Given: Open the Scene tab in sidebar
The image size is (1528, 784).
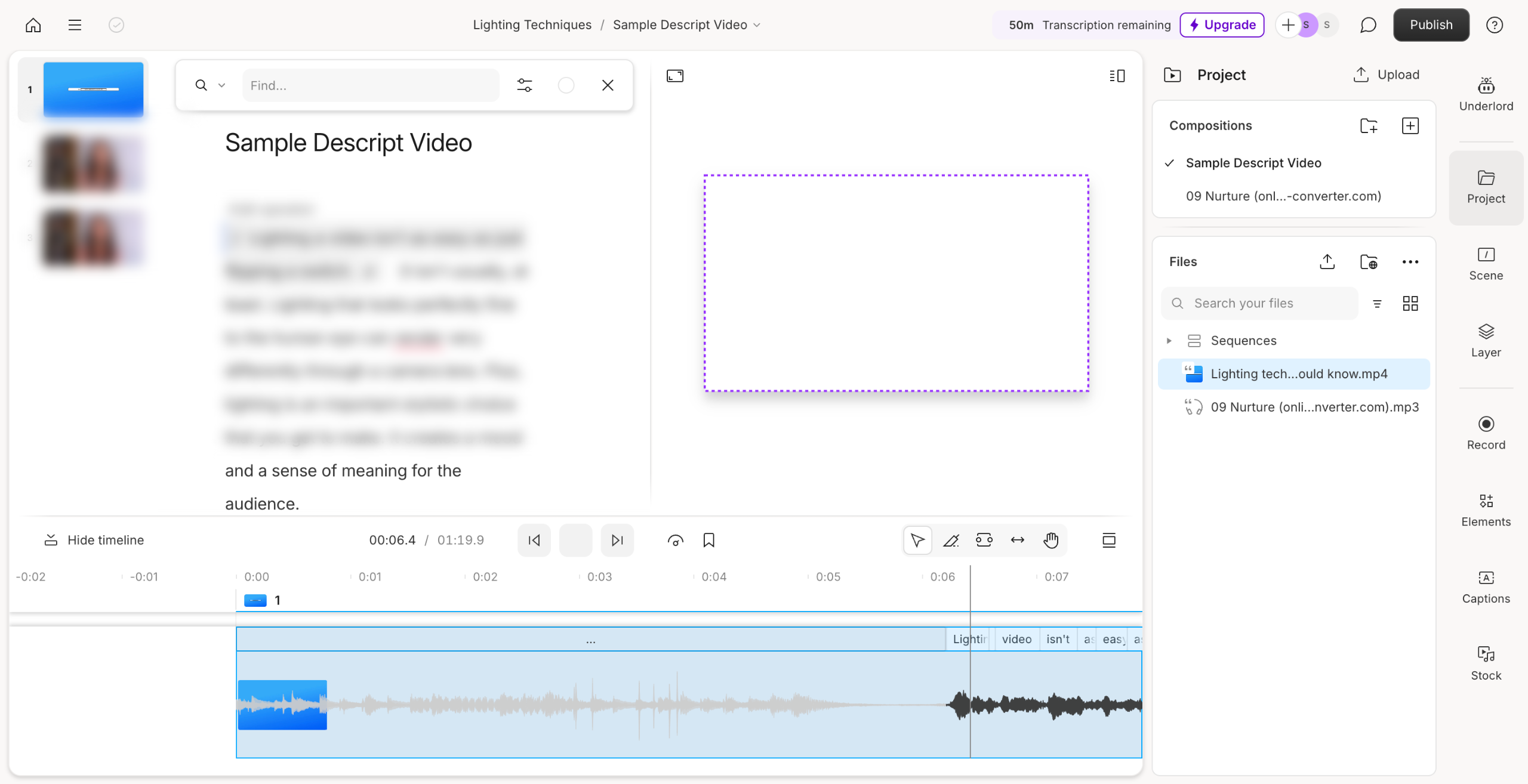Looking at the screenshot, I should point(1486,263).
